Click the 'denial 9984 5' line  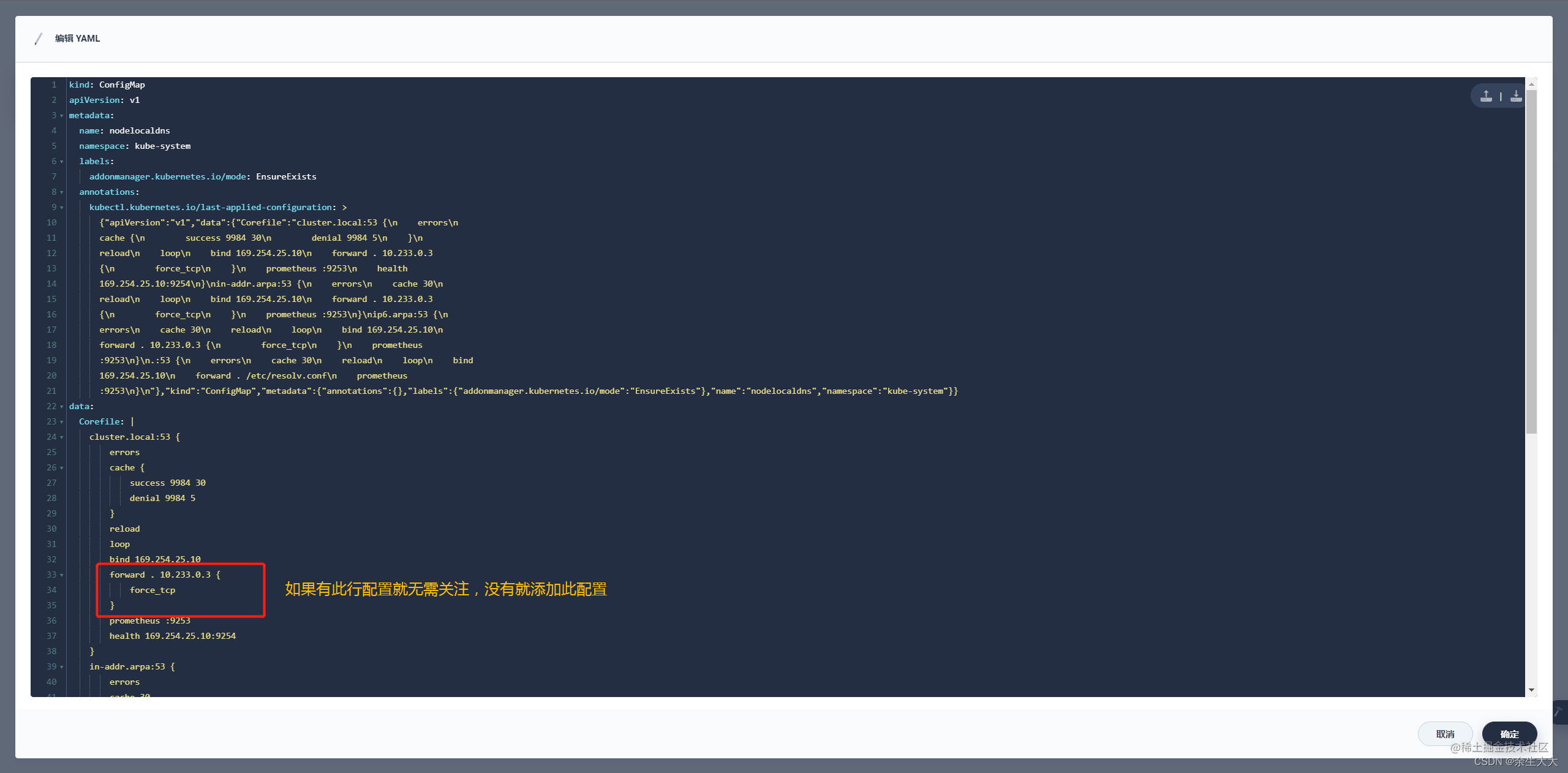[162, 498]
